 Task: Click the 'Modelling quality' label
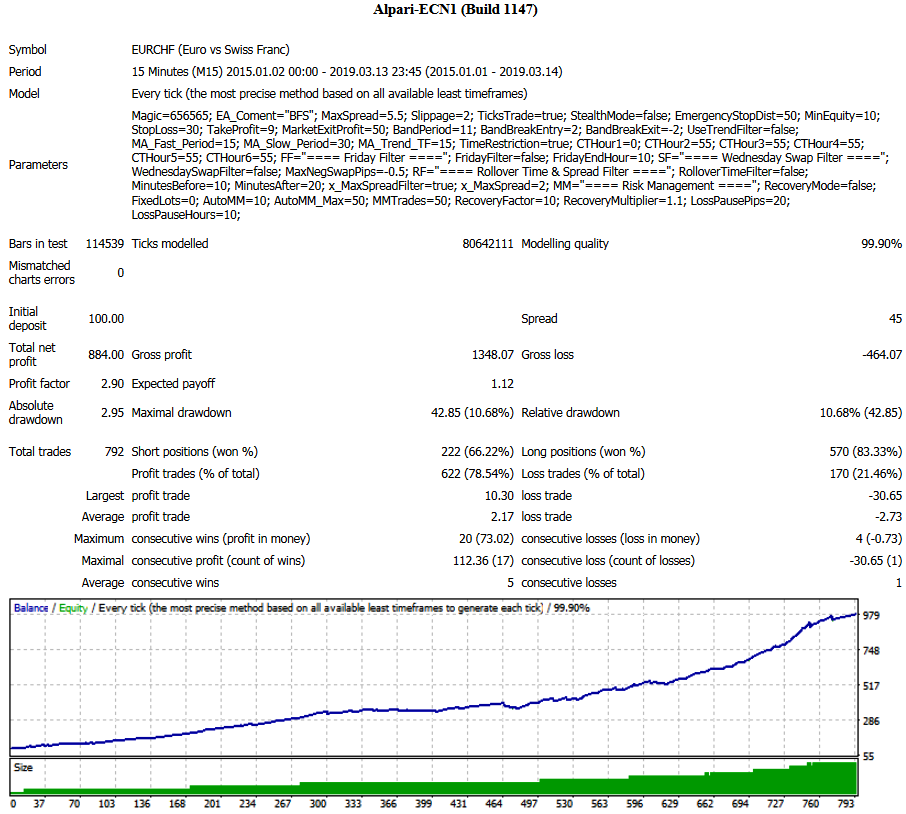565,244
